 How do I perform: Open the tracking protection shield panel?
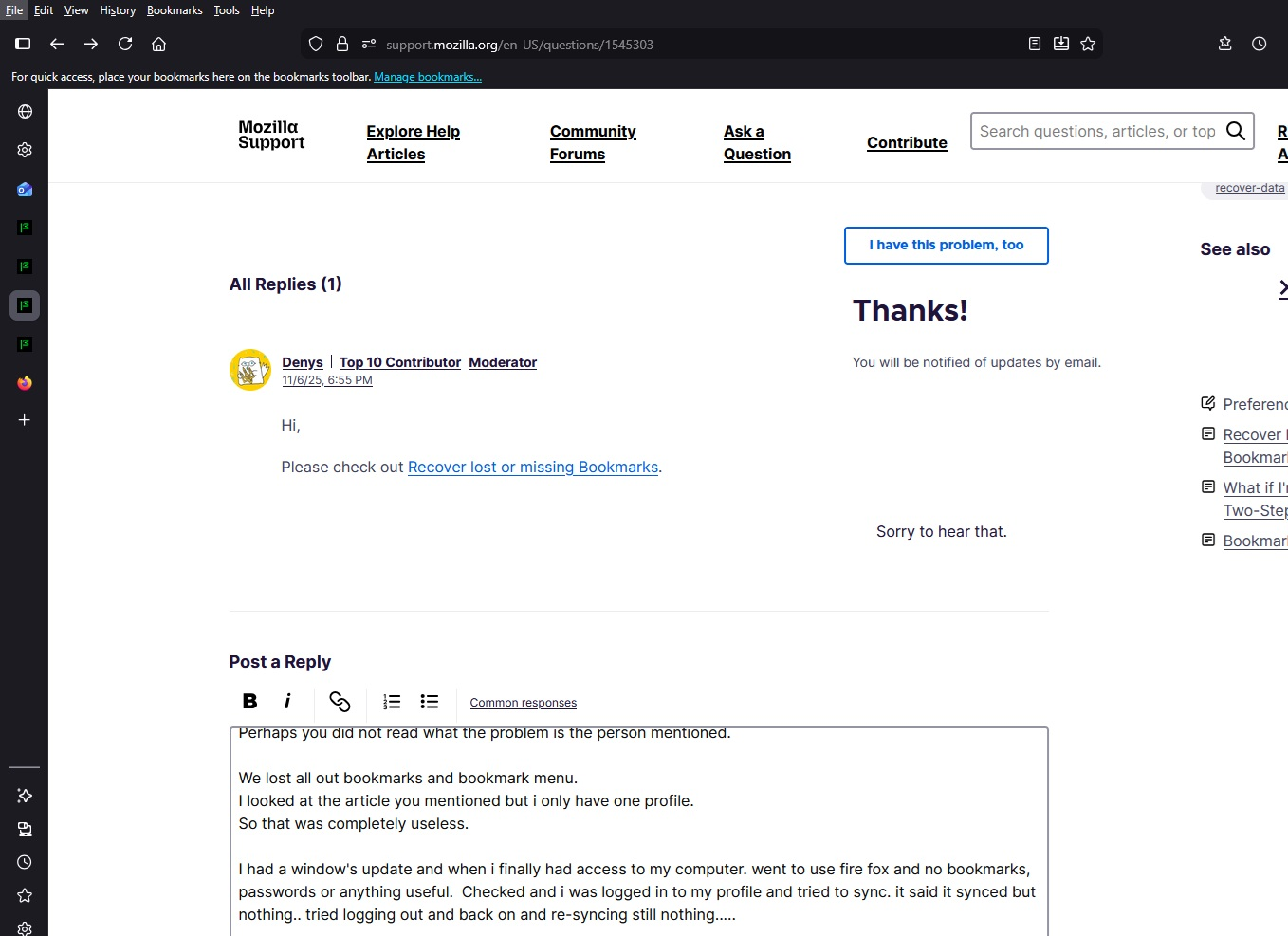316,44
